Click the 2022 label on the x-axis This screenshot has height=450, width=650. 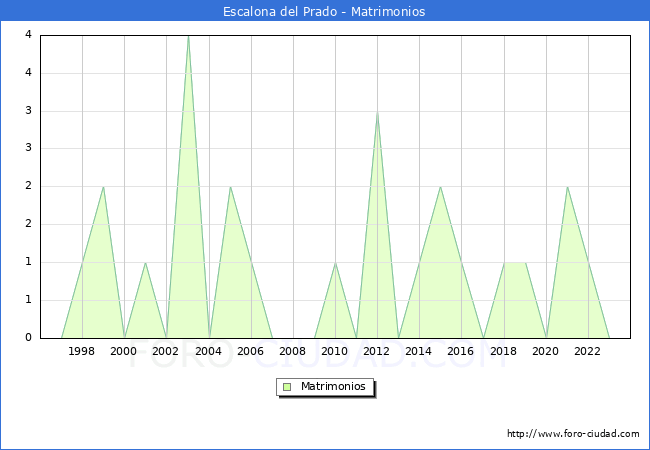tap(587, 351)
